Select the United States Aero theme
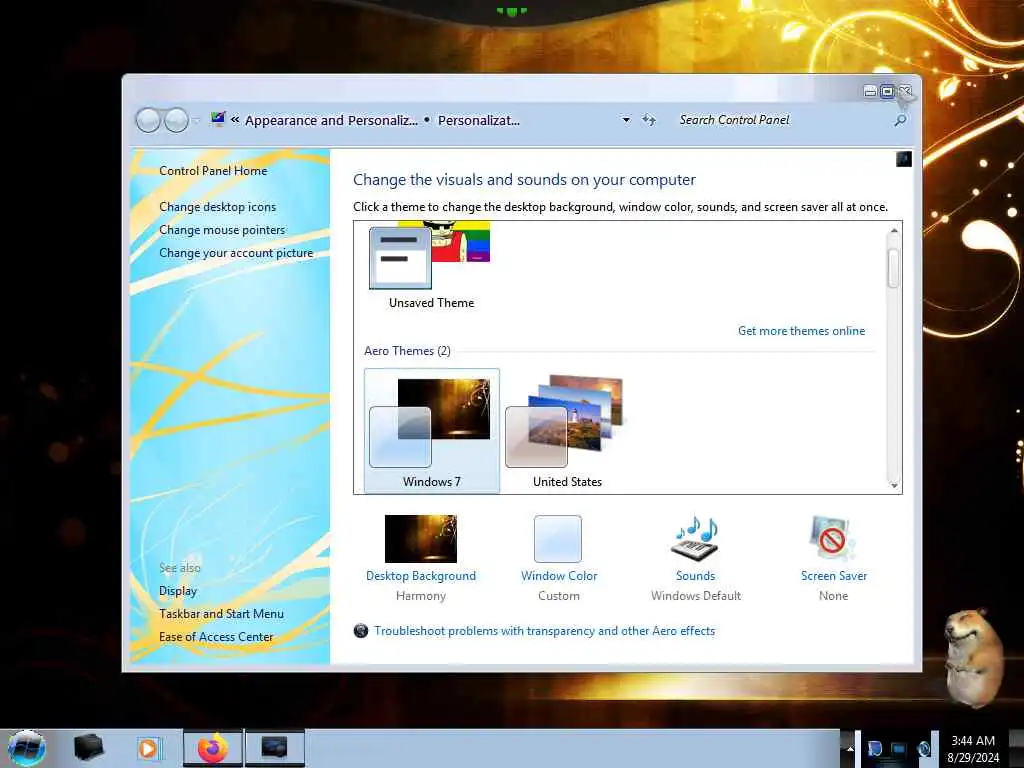The height and width of the screenshot is (768, 1024). (x=567, y=430)
